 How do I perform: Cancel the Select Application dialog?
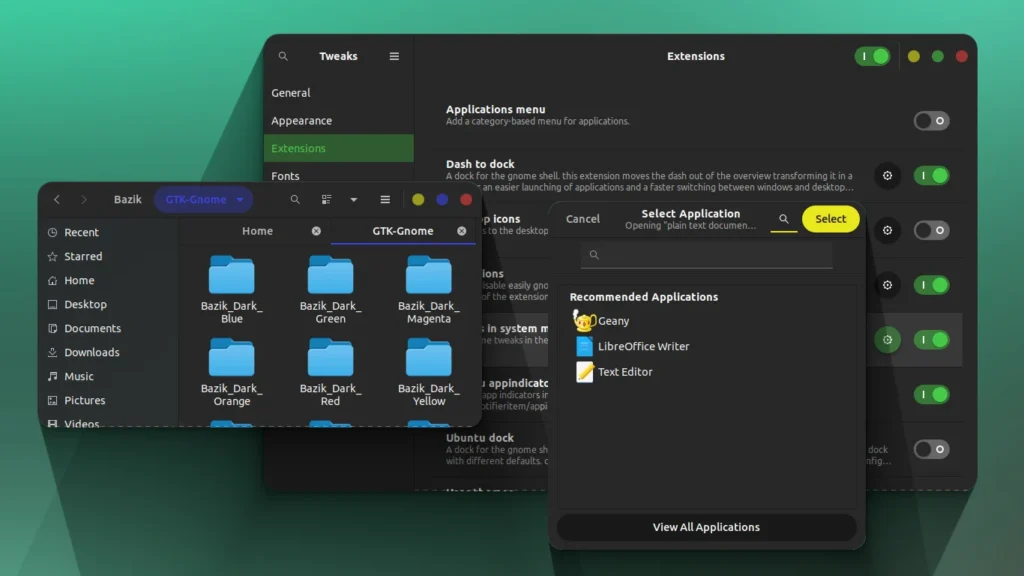[583, 219]
